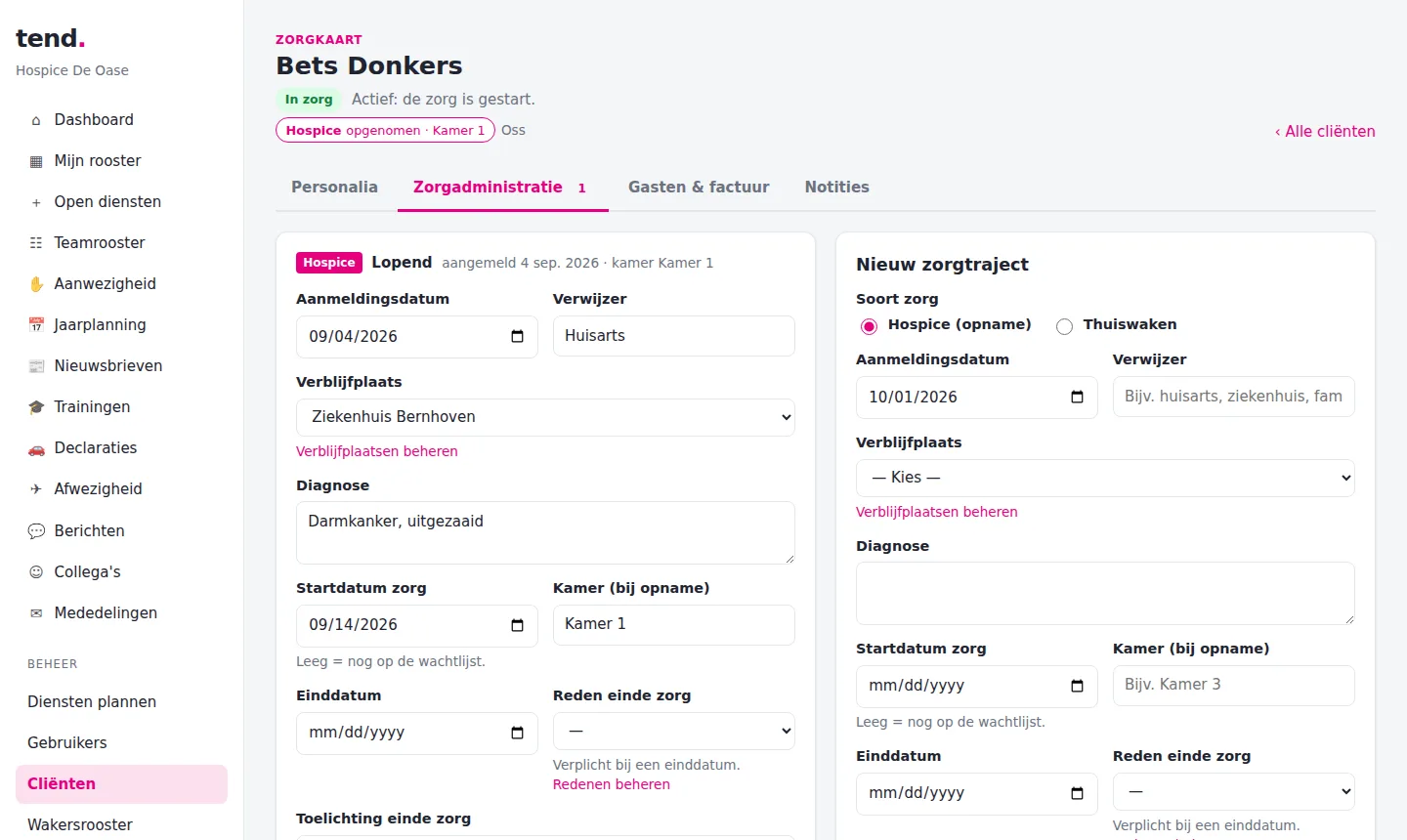
Task: Open date picker for new trajectory Einddatum
Action: click(1077, 793)
